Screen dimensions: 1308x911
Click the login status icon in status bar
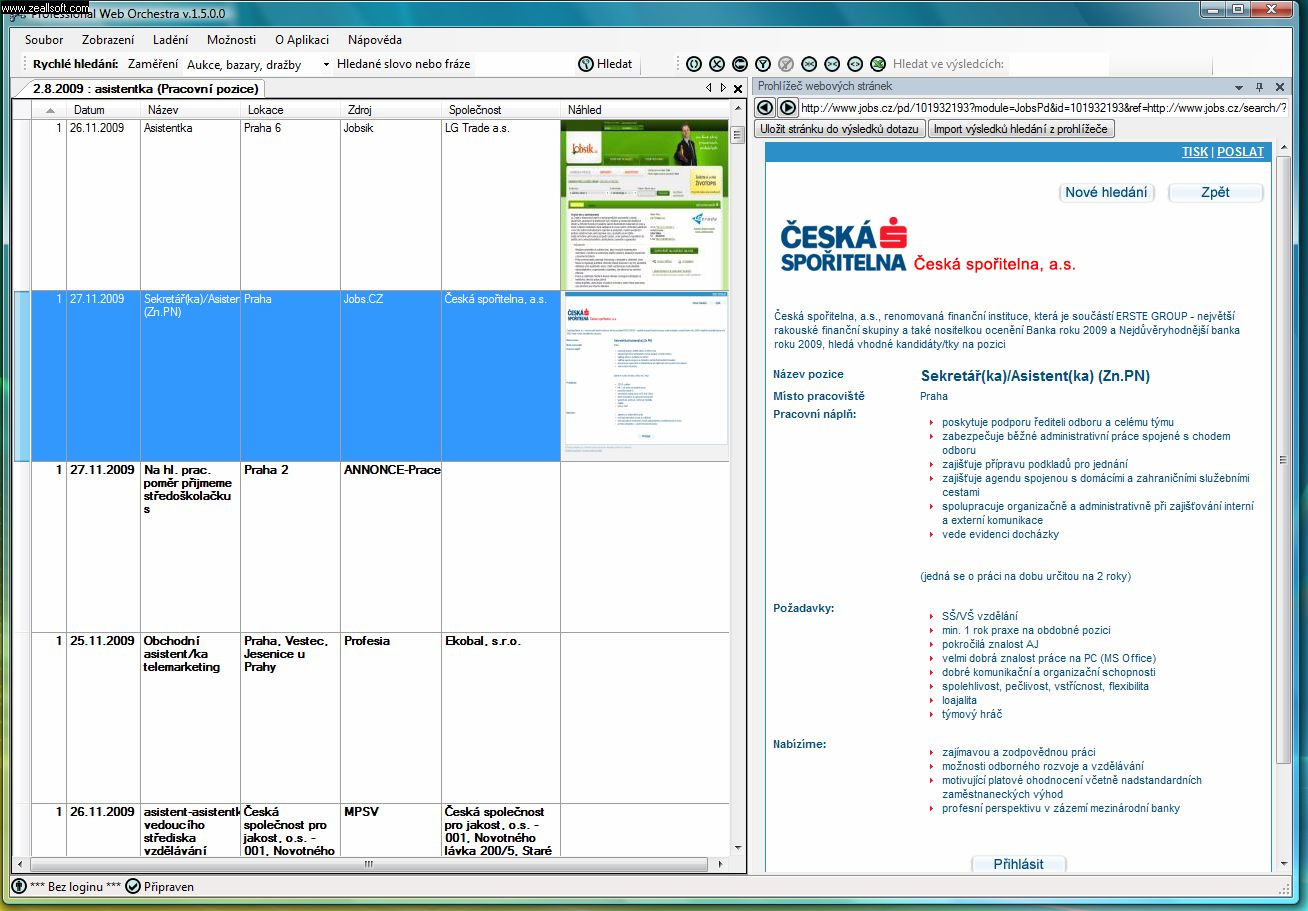19,886
